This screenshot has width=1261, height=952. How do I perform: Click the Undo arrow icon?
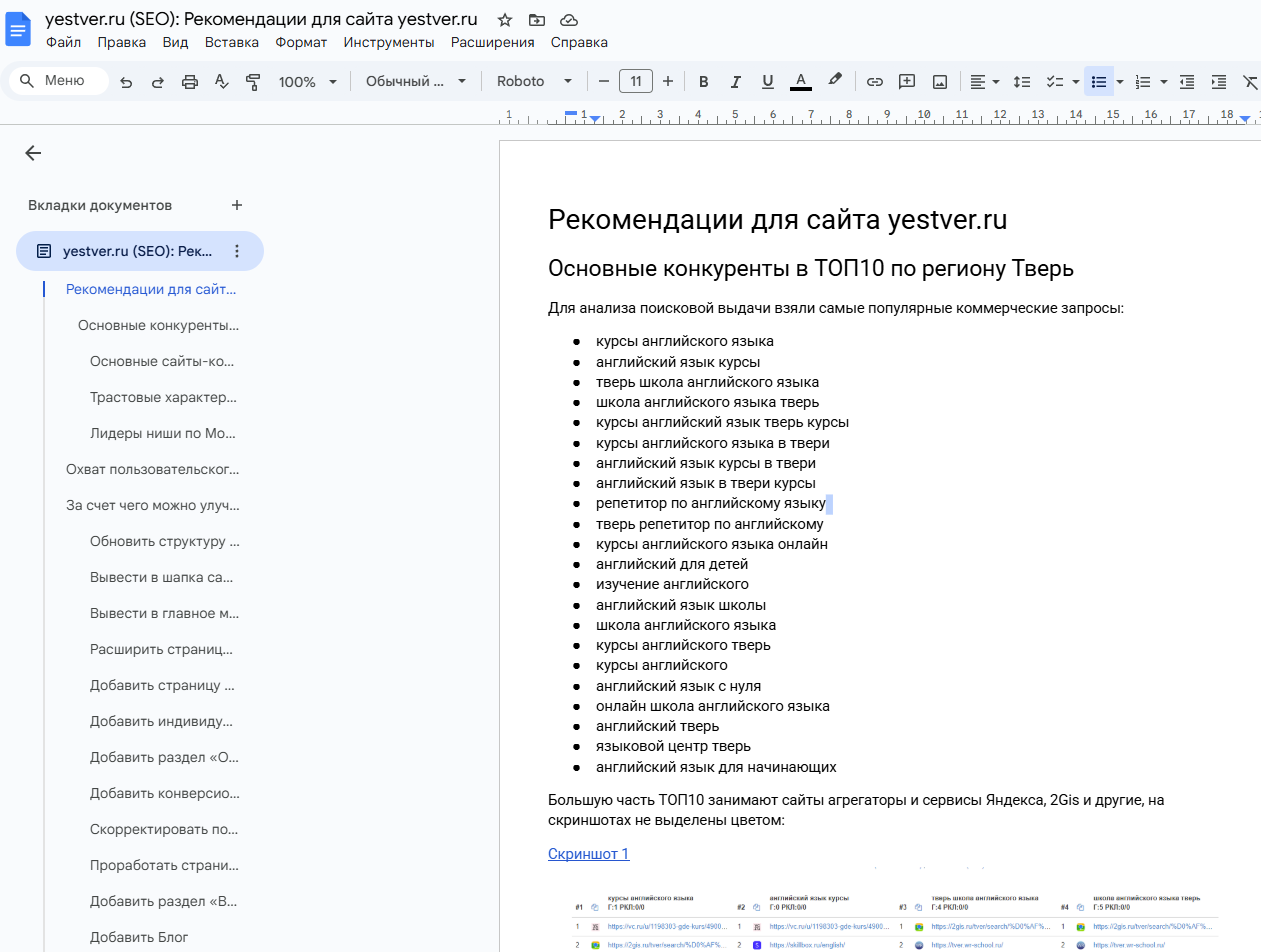tap(126, 82)
